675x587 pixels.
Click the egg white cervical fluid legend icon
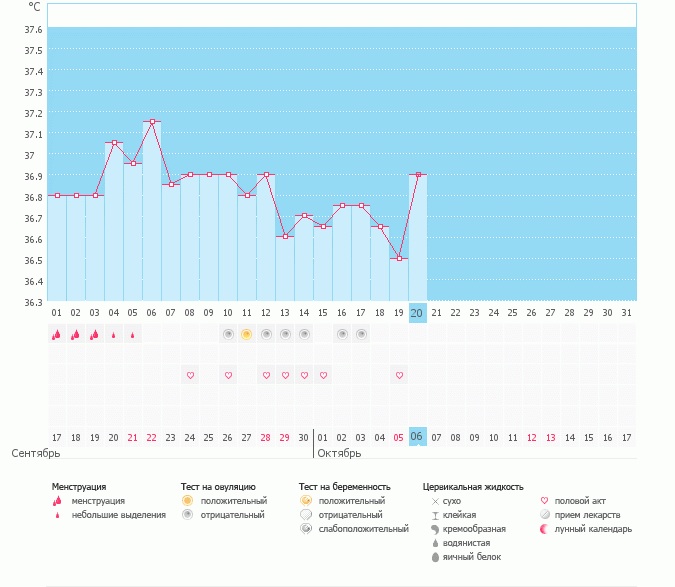pyautogui.click(x=434, y=557)
